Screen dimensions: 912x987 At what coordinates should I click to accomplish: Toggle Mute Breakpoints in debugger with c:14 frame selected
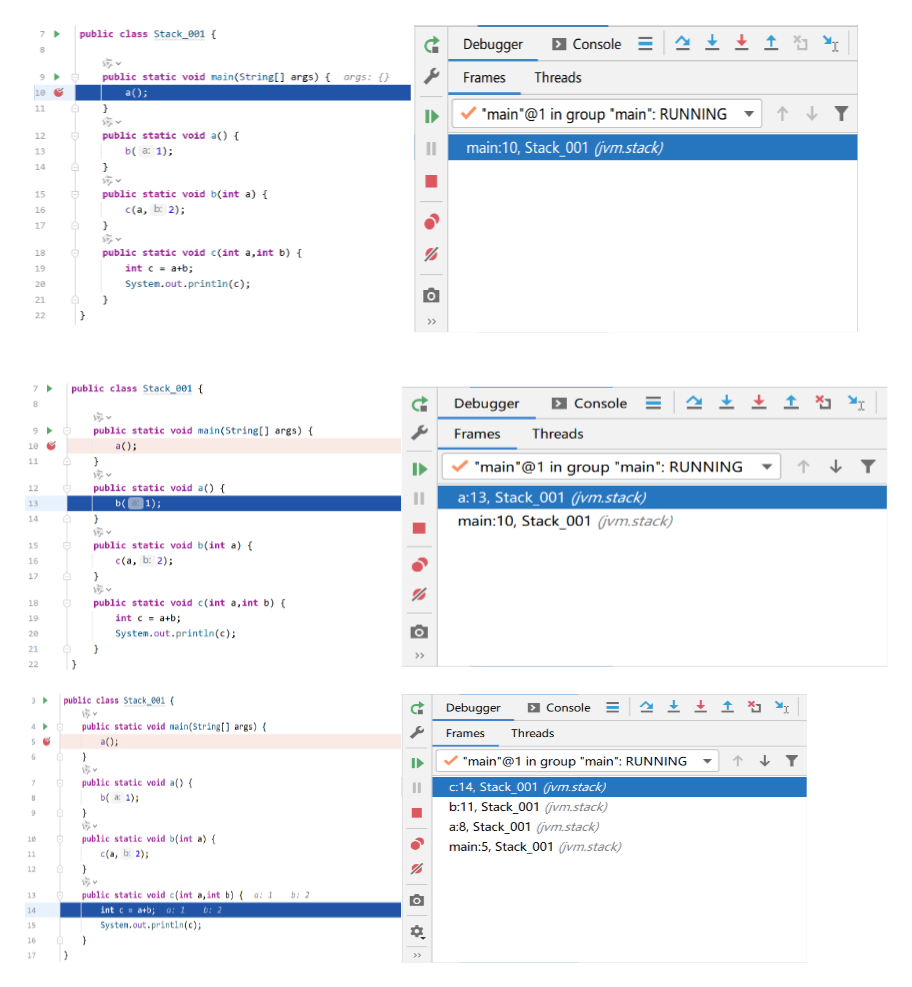click(x=417, y=869)
